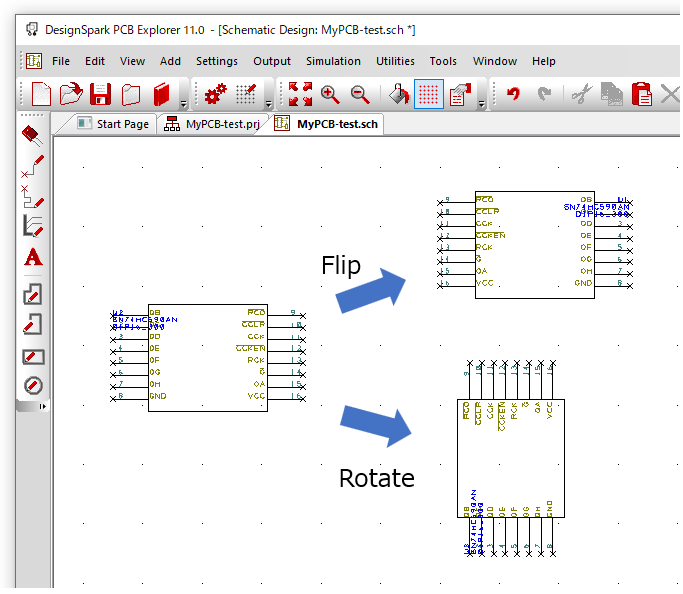Switch to the MyPCB-test.prj tab
Image resolution: width=683 pixels, height=594 pixels.
point(211,124)
